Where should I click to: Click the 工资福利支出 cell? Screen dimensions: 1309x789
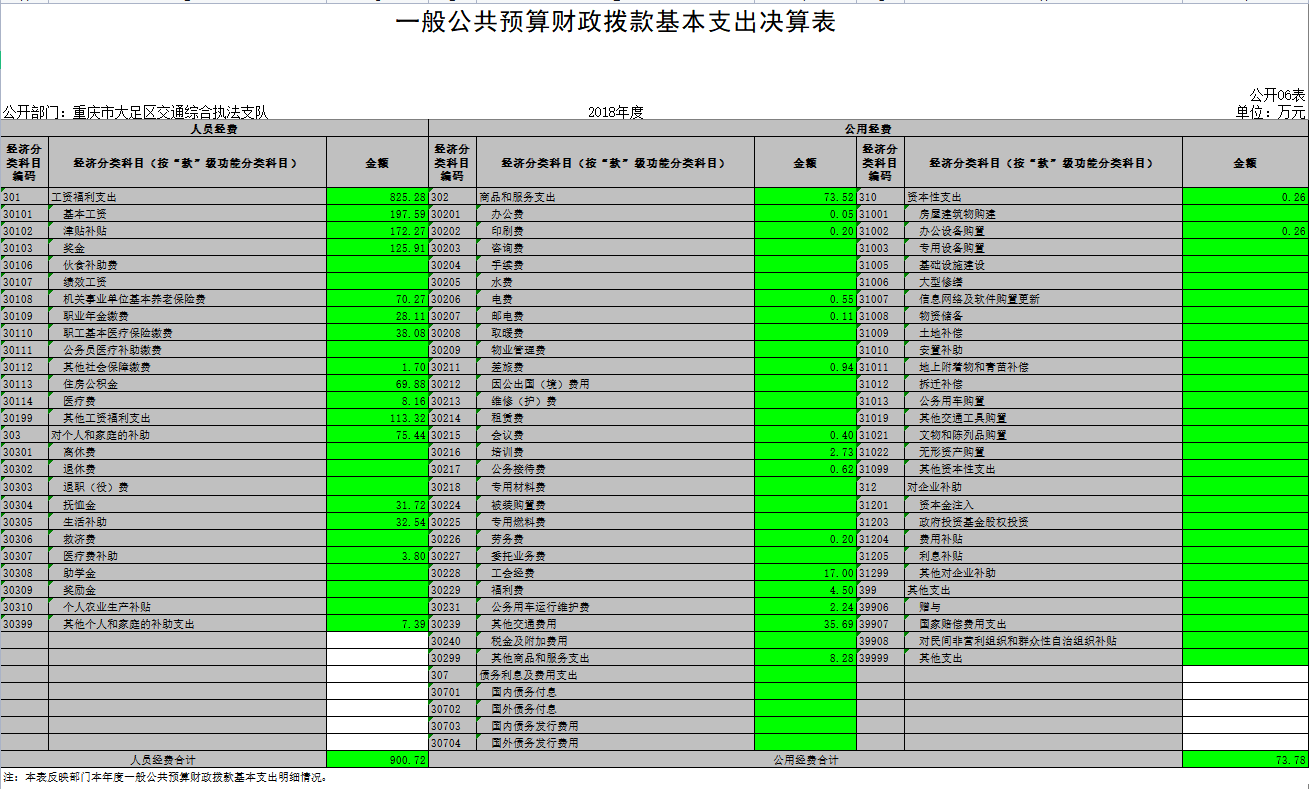click(x=187, y=197)
